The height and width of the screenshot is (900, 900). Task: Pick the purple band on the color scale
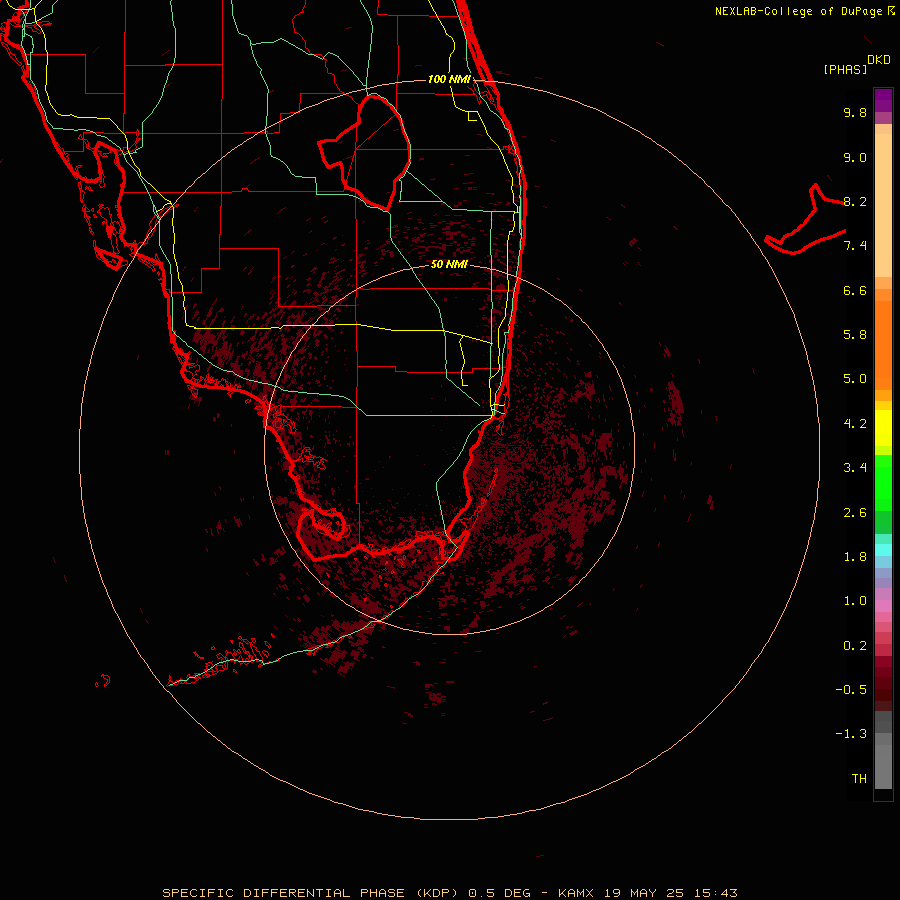[883, 100]
